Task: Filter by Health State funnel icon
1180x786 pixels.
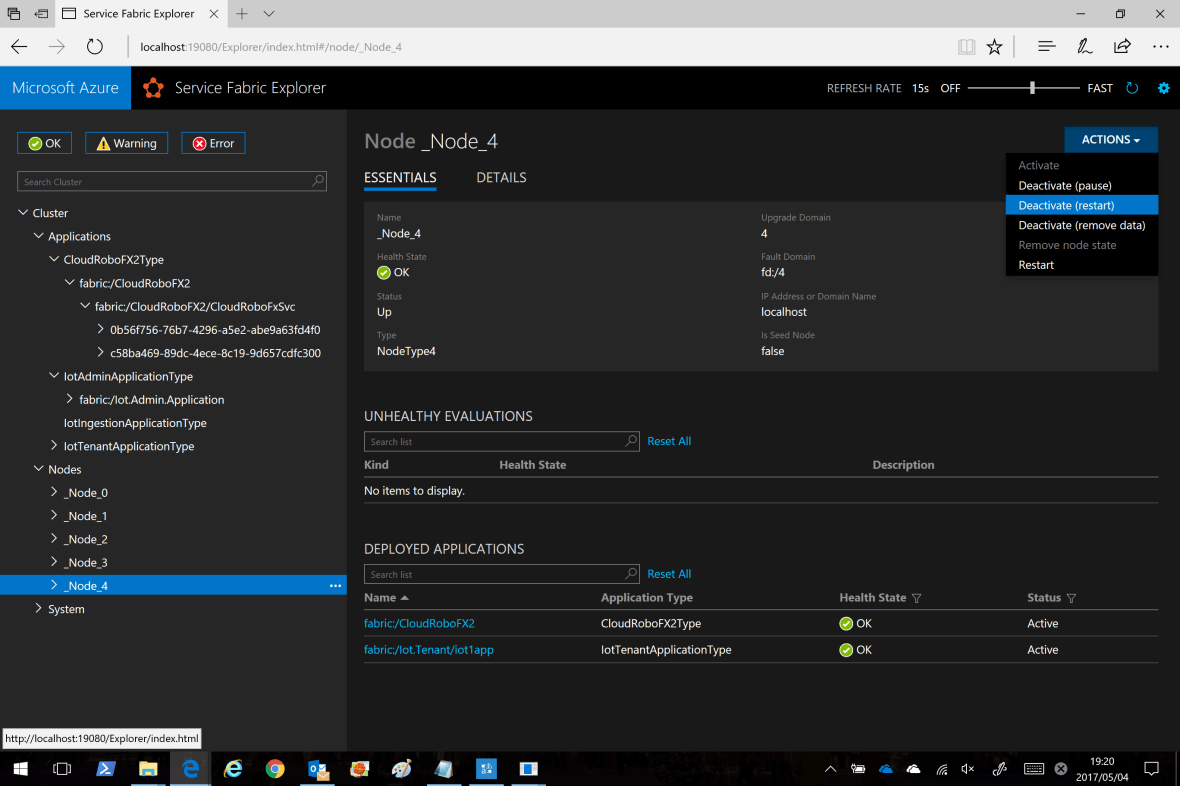Action: point(917,598)
